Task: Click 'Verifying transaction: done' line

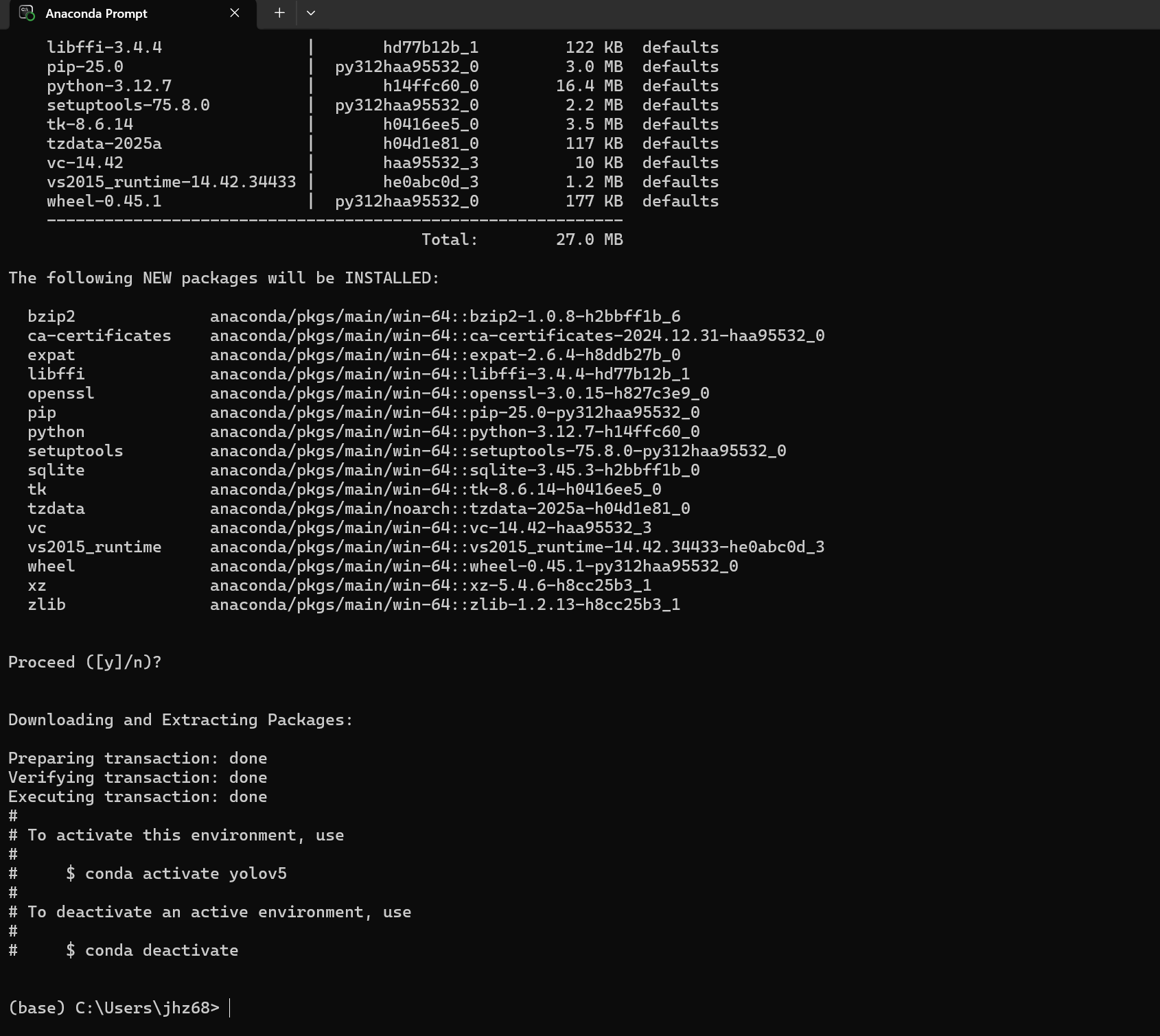Action: pos(138,777)
